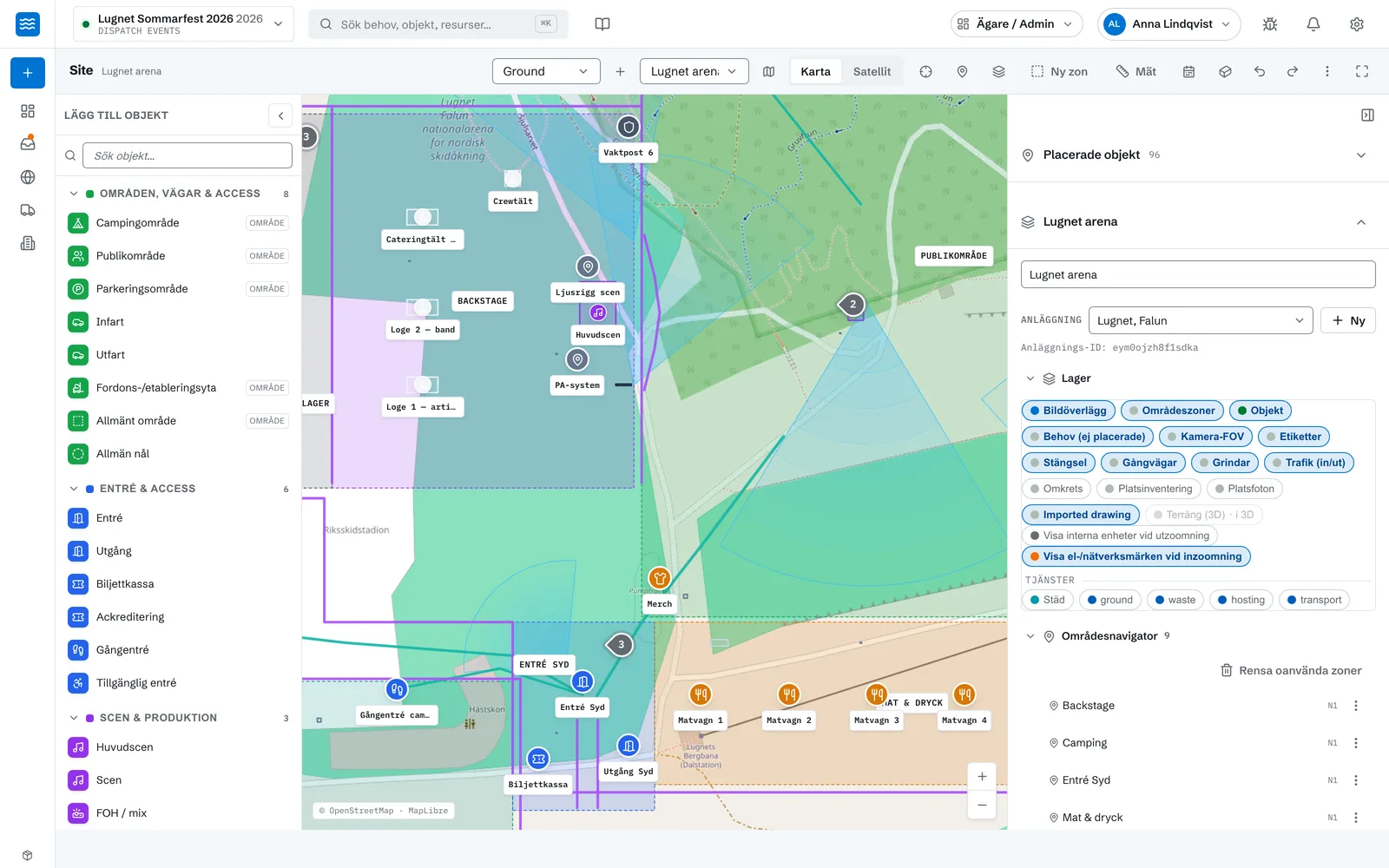Collapse the Lägg till objekt panel
This screenshot has height=868, width=1389.
[x=280, y=115]
